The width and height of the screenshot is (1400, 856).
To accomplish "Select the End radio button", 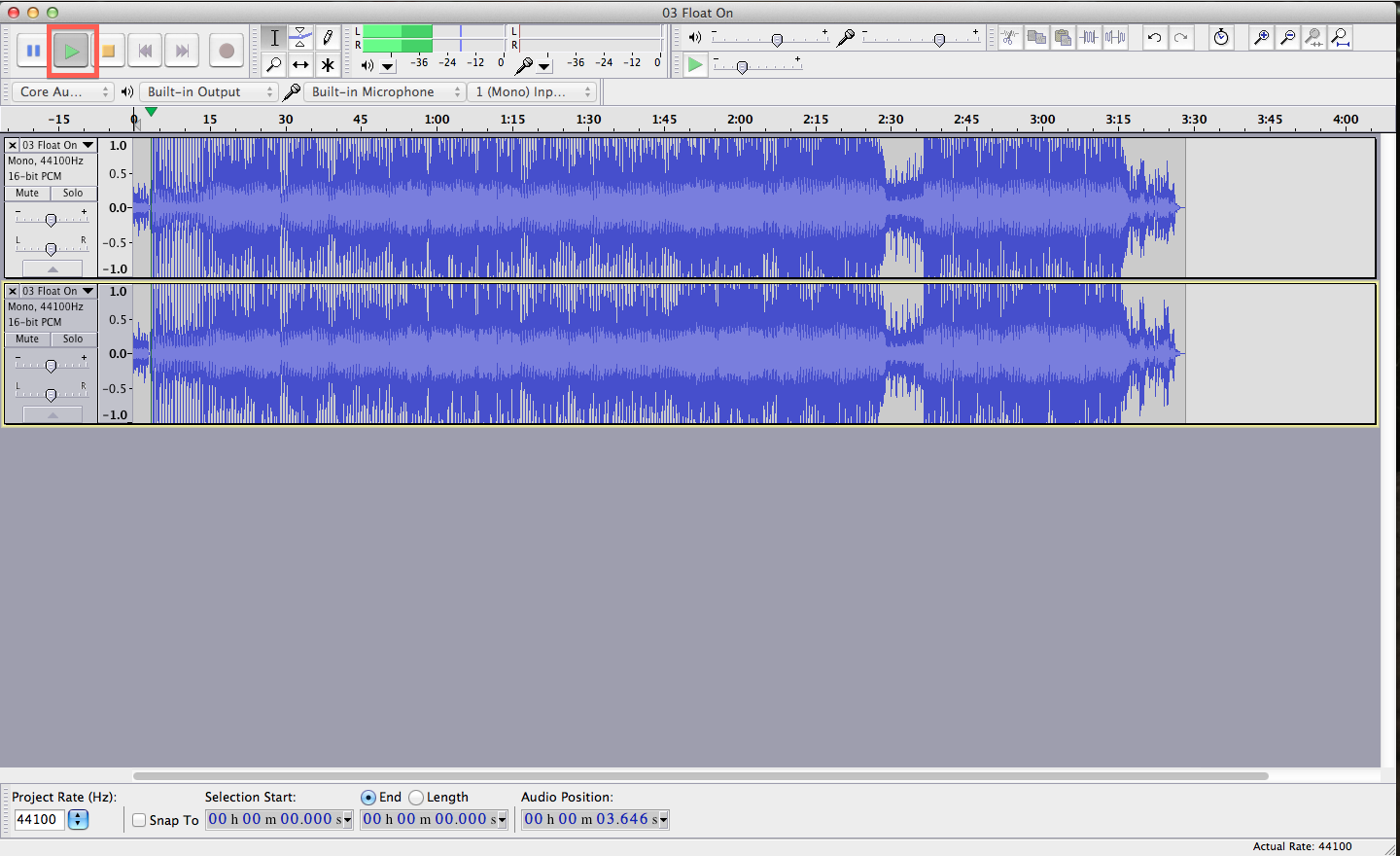I will 368,797.
